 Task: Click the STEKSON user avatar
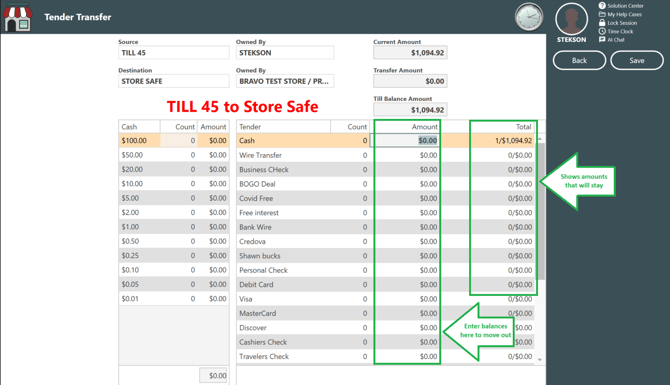pyautogui.click(x=571, y=20)
